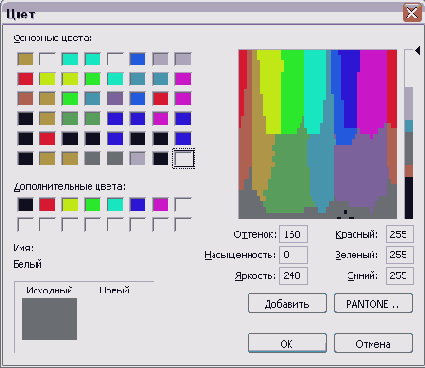Image resolution: width=425 pixels, height=368 pixels.
Task: Select the black swatch in Дополнительные цвета
Action: click(x=25, y=205)
